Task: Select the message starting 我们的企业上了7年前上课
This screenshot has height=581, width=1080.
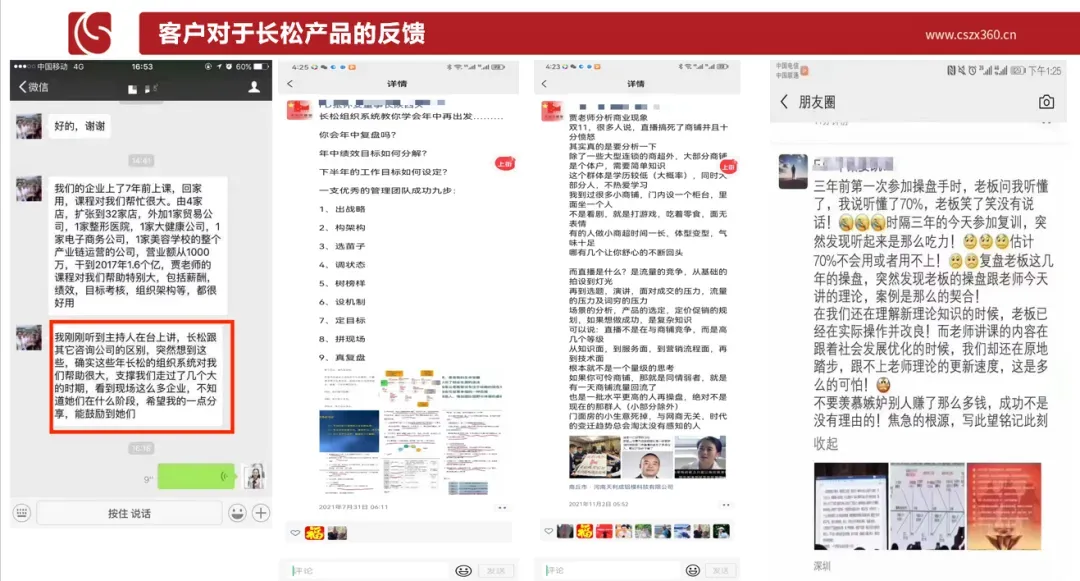Action: (x=137, y=245)
